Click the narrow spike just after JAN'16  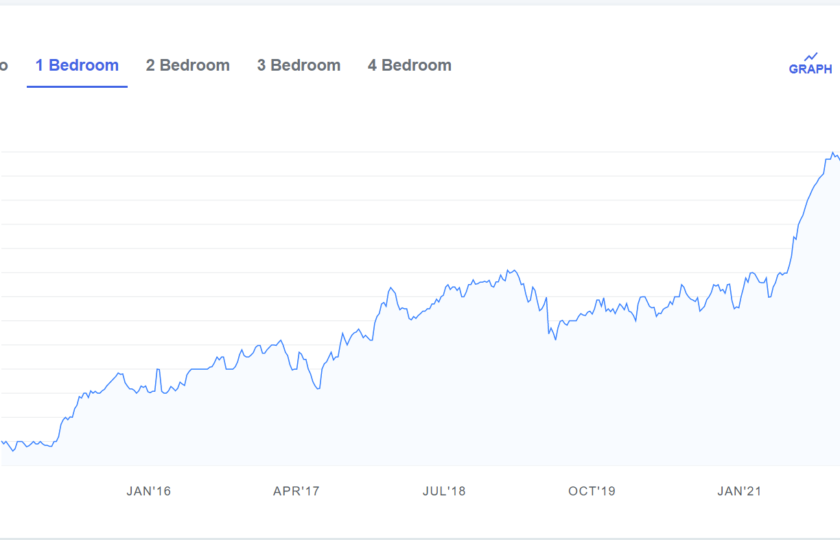tap(158, 370)
